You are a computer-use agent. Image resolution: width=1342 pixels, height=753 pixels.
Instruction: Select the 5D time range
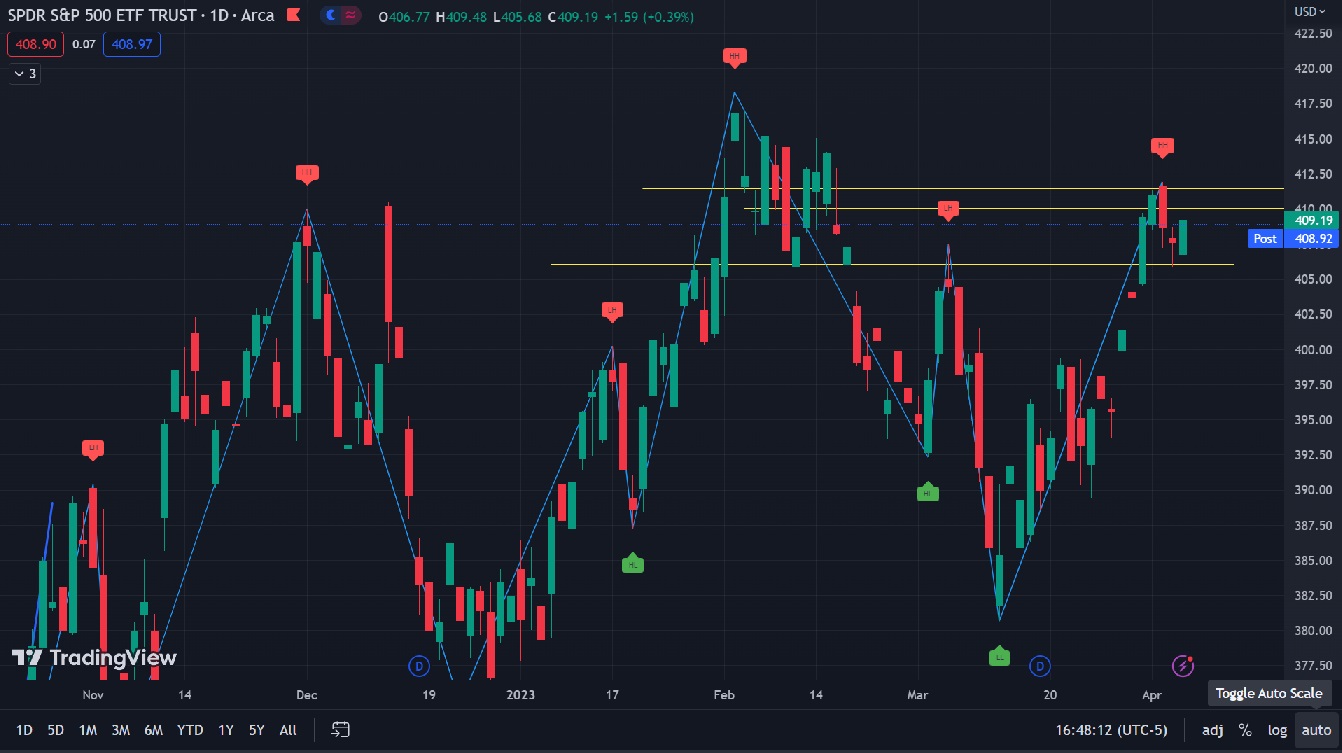tap(56, 730)
